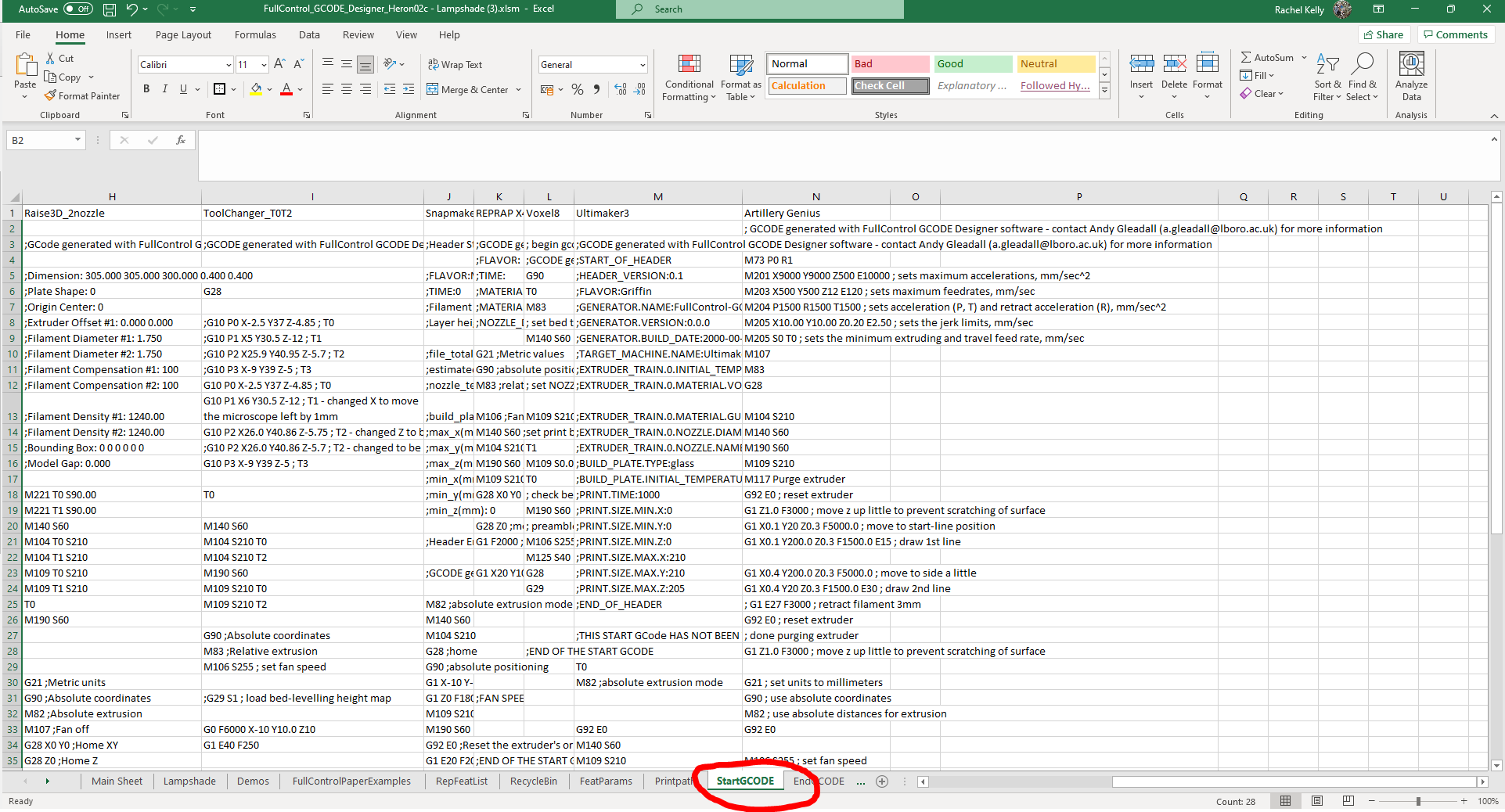
Task: Open the number format dropdown
Action: pos(643,65)
